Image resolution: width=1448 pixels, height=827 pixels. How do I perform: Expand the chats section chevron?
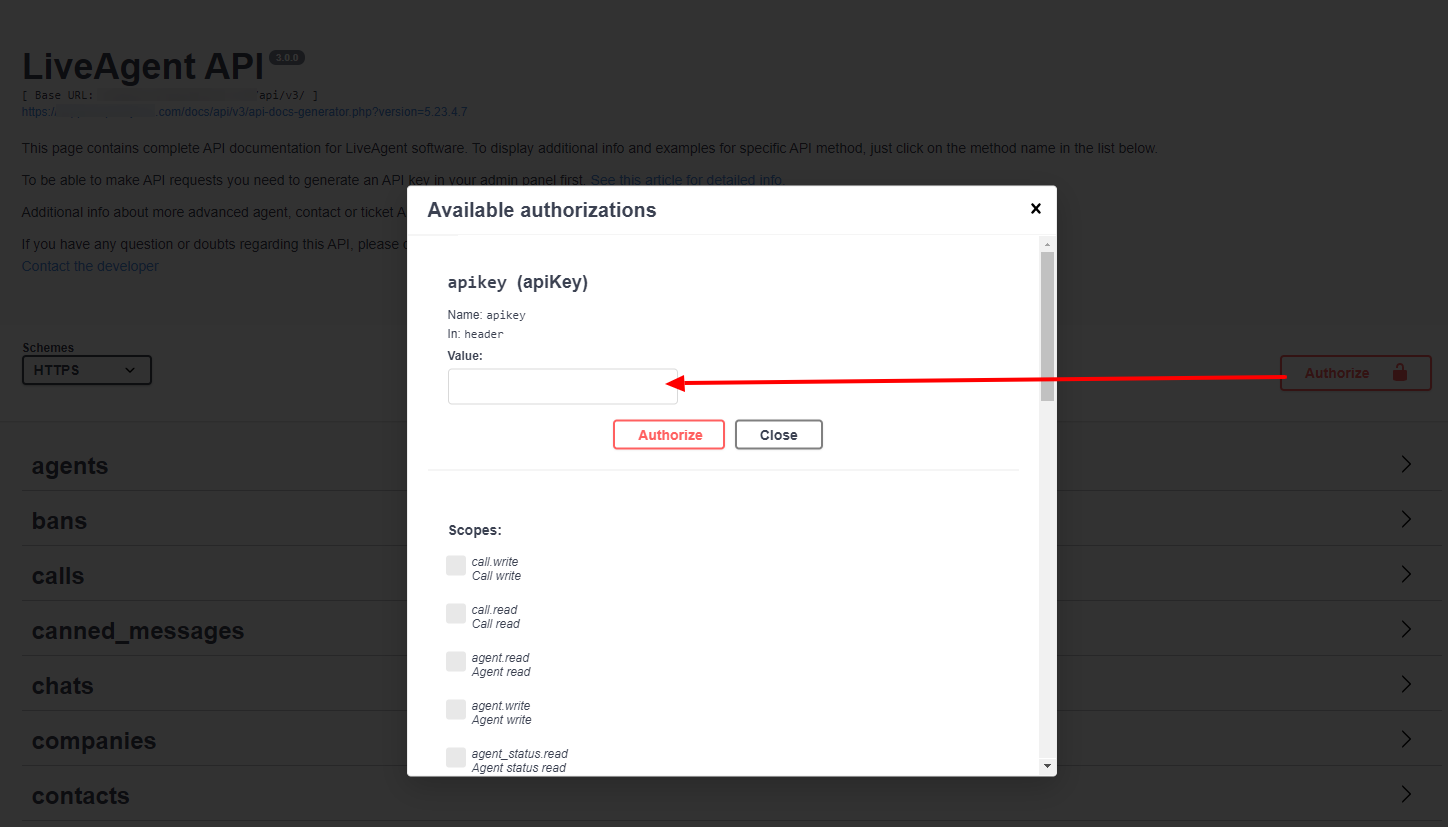pyautogui.click(x=1406, y=684)
